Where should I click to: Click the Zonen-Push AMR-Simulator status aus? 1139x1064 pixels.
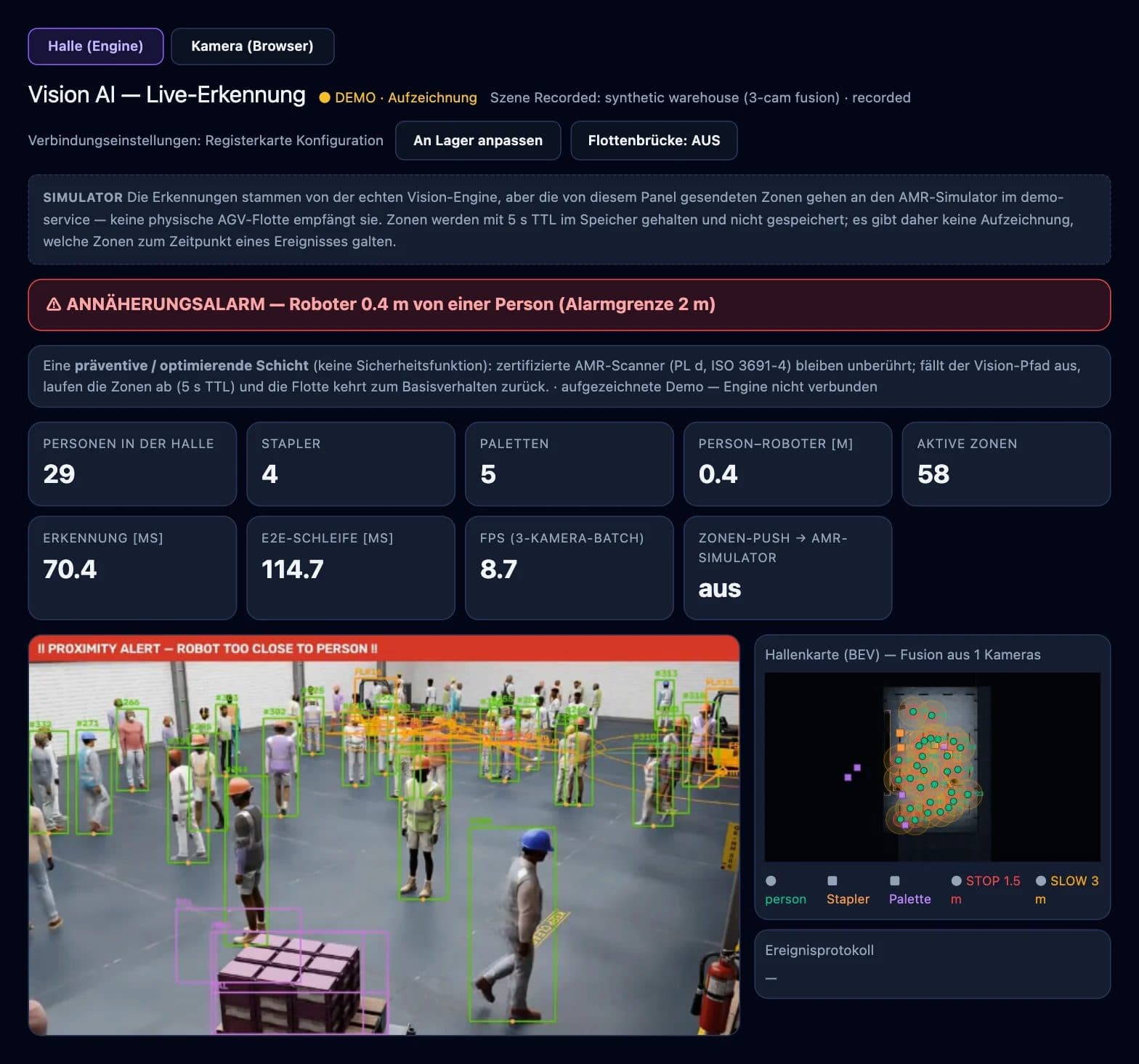coord(719,588)
